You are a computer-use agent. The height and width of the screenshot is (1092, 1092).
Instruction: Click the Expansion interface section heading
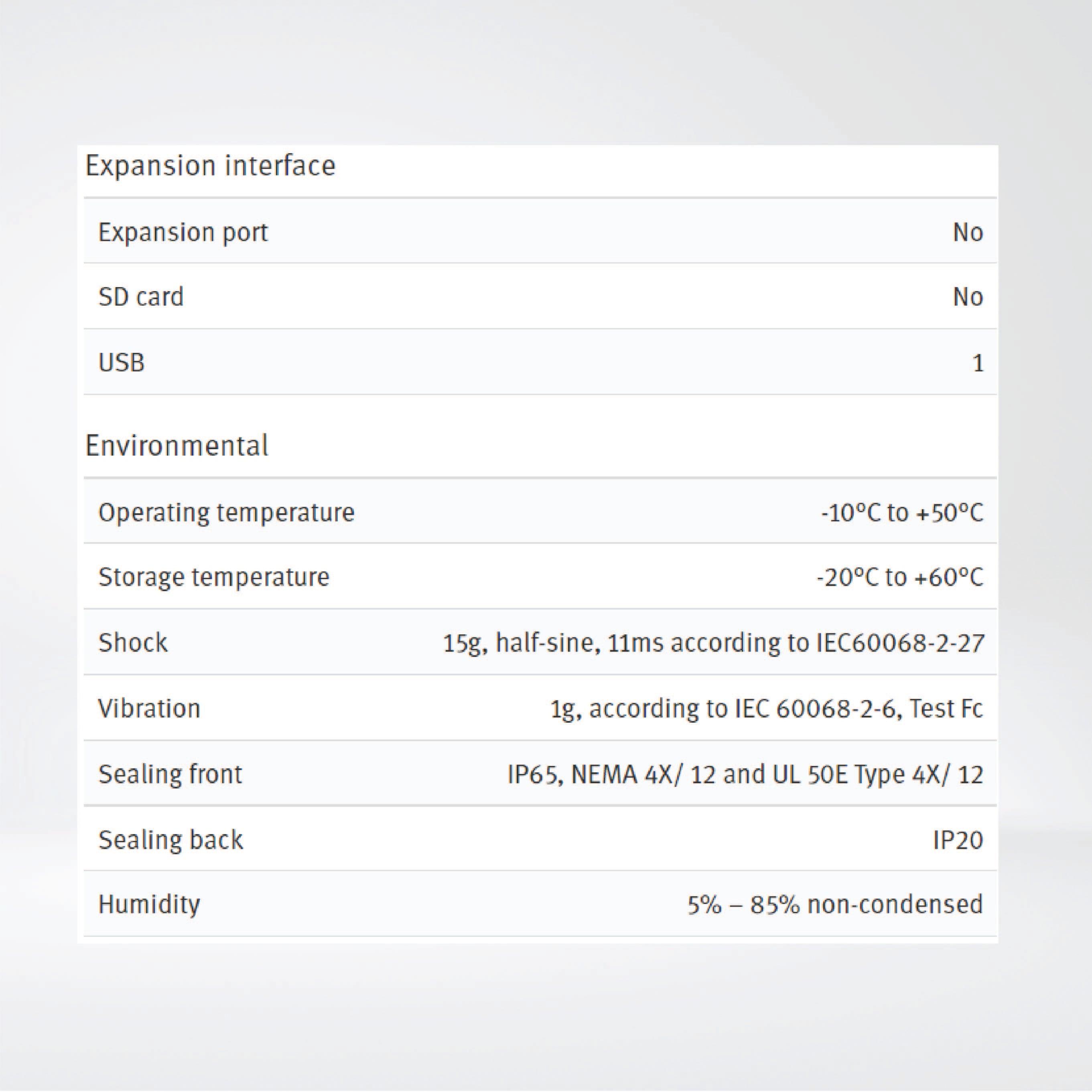click(210, 166)
